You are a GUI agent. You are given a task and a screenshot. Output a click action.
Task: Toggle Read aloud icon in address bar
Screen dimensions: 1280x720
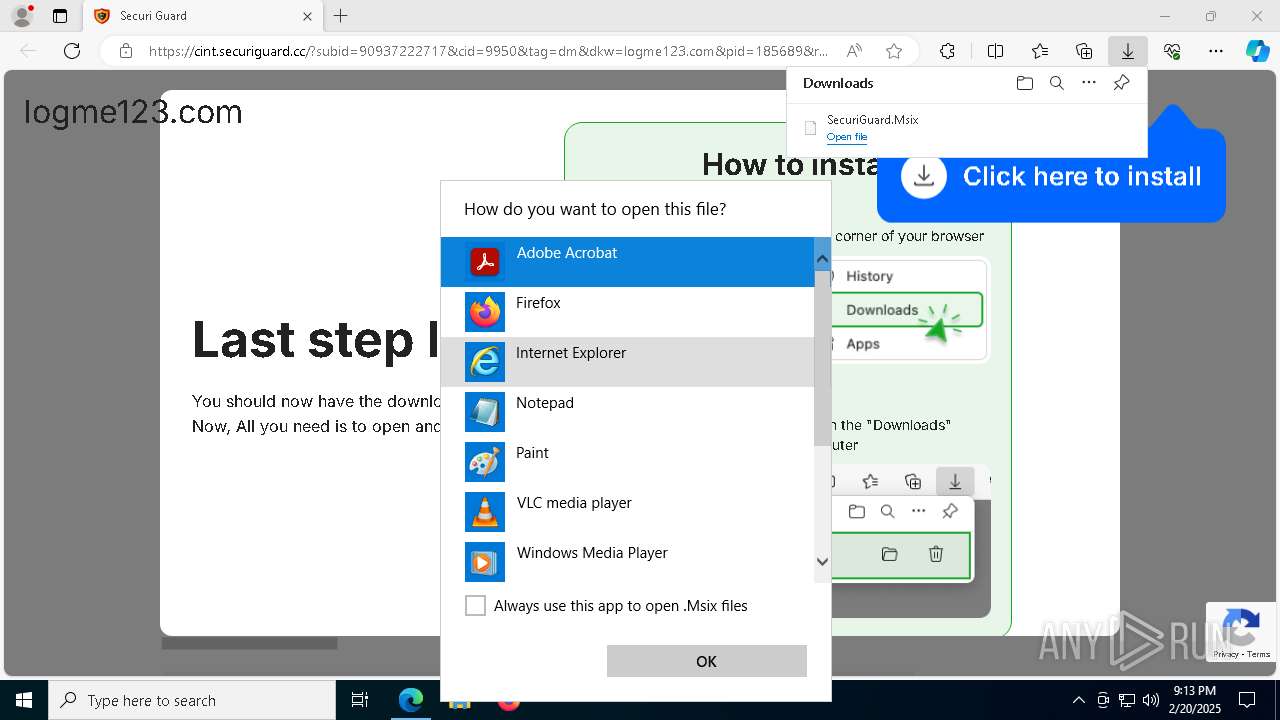[854, 51]
